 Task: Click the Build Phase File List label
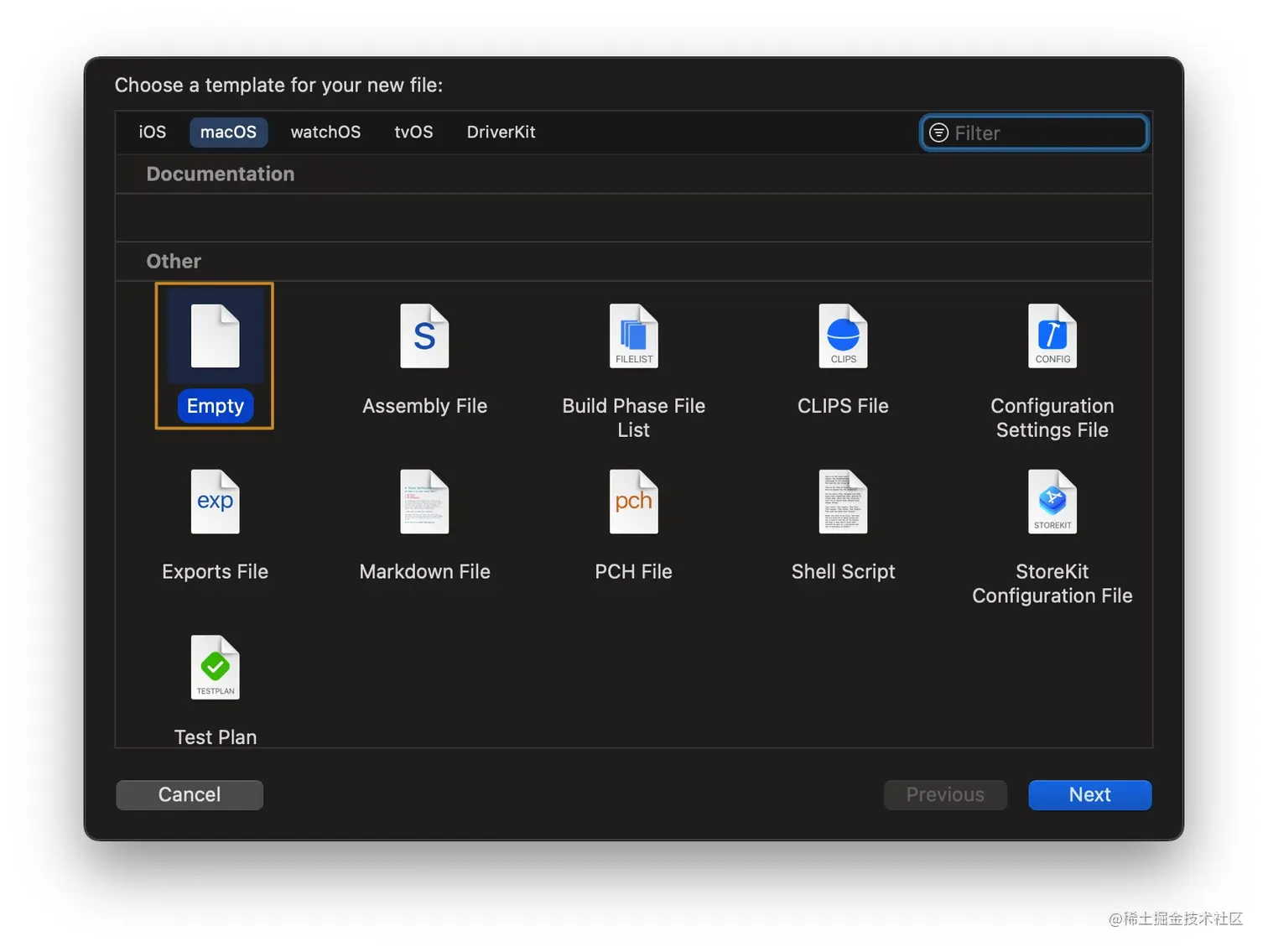coord(634,418)
